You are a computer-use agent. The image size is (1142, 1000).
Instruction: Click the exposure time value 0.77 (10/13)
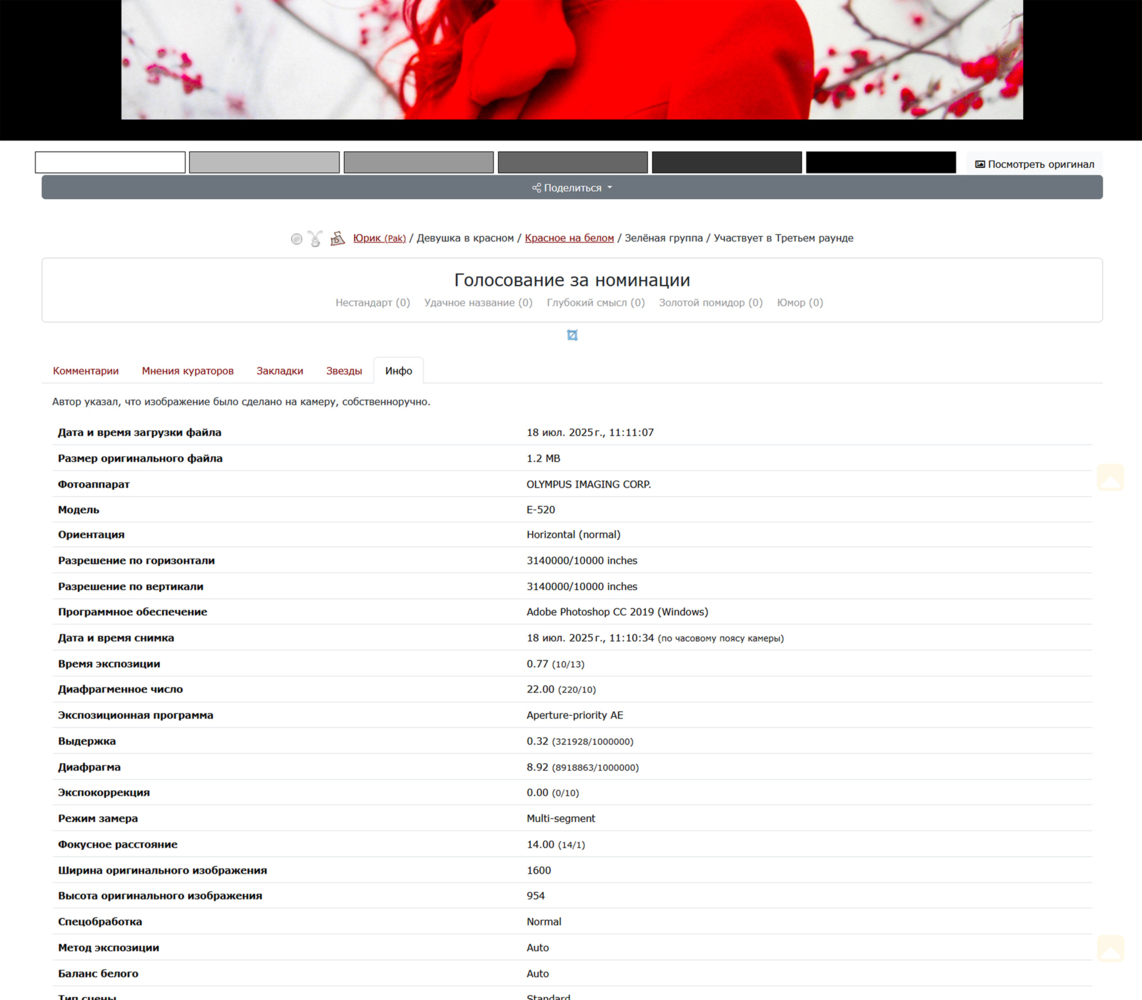click(555, 664)
